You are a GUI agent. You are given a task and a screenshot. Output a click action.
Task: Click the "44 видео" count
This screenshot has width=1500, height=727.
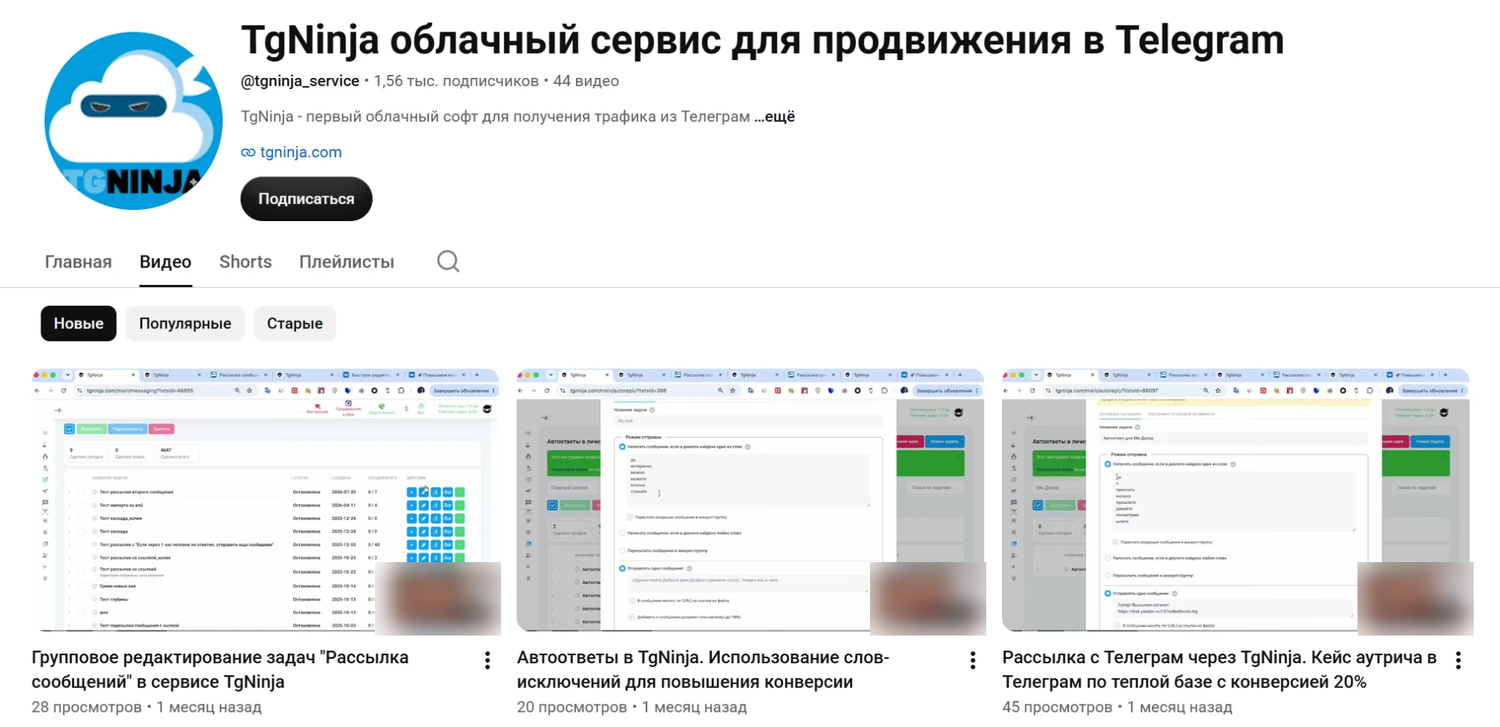coord(586,81)
